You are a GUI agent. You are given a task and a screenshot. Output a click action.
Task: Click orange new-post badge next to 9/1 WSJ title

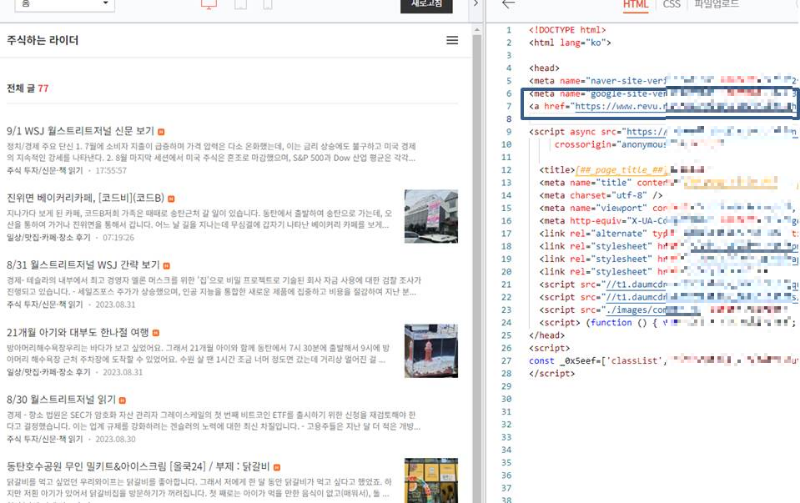click(161, 132)
